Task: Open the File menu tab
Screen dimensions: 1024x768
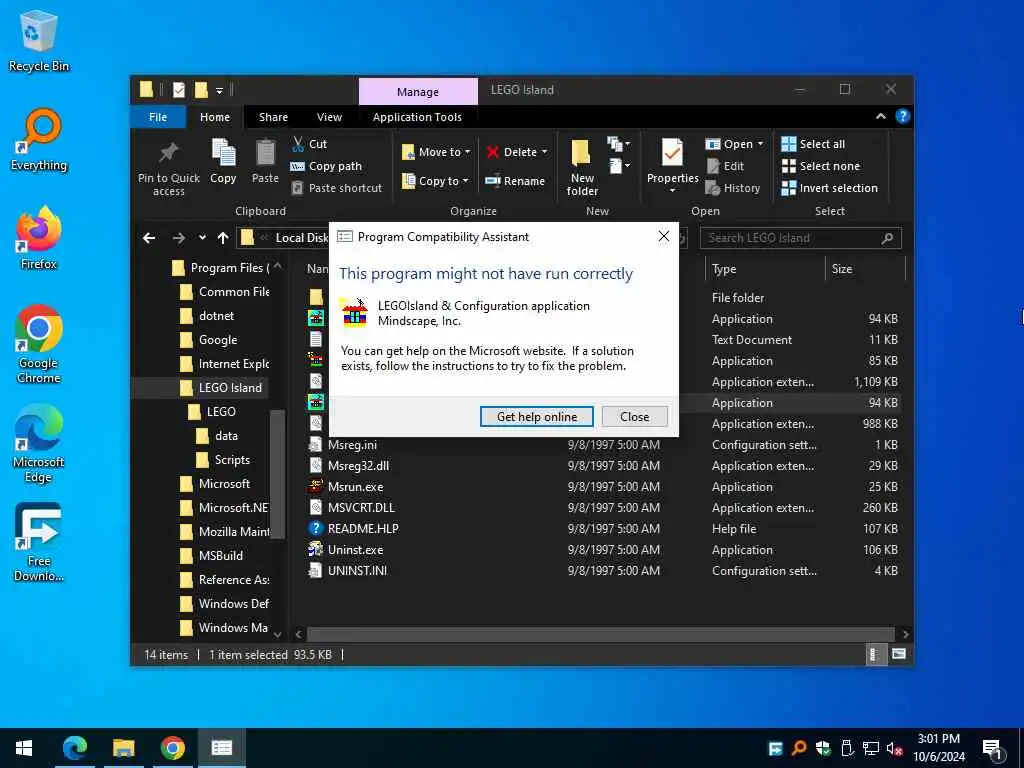Action: point(158,117)
